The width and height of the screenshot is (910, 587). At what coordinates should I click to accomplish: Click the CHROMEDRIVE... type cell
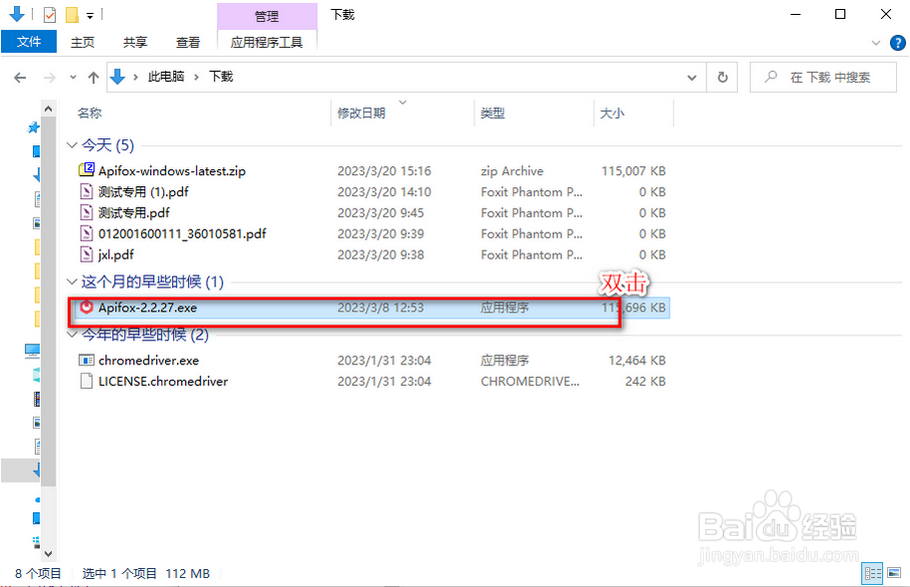(x=530, y=381)
